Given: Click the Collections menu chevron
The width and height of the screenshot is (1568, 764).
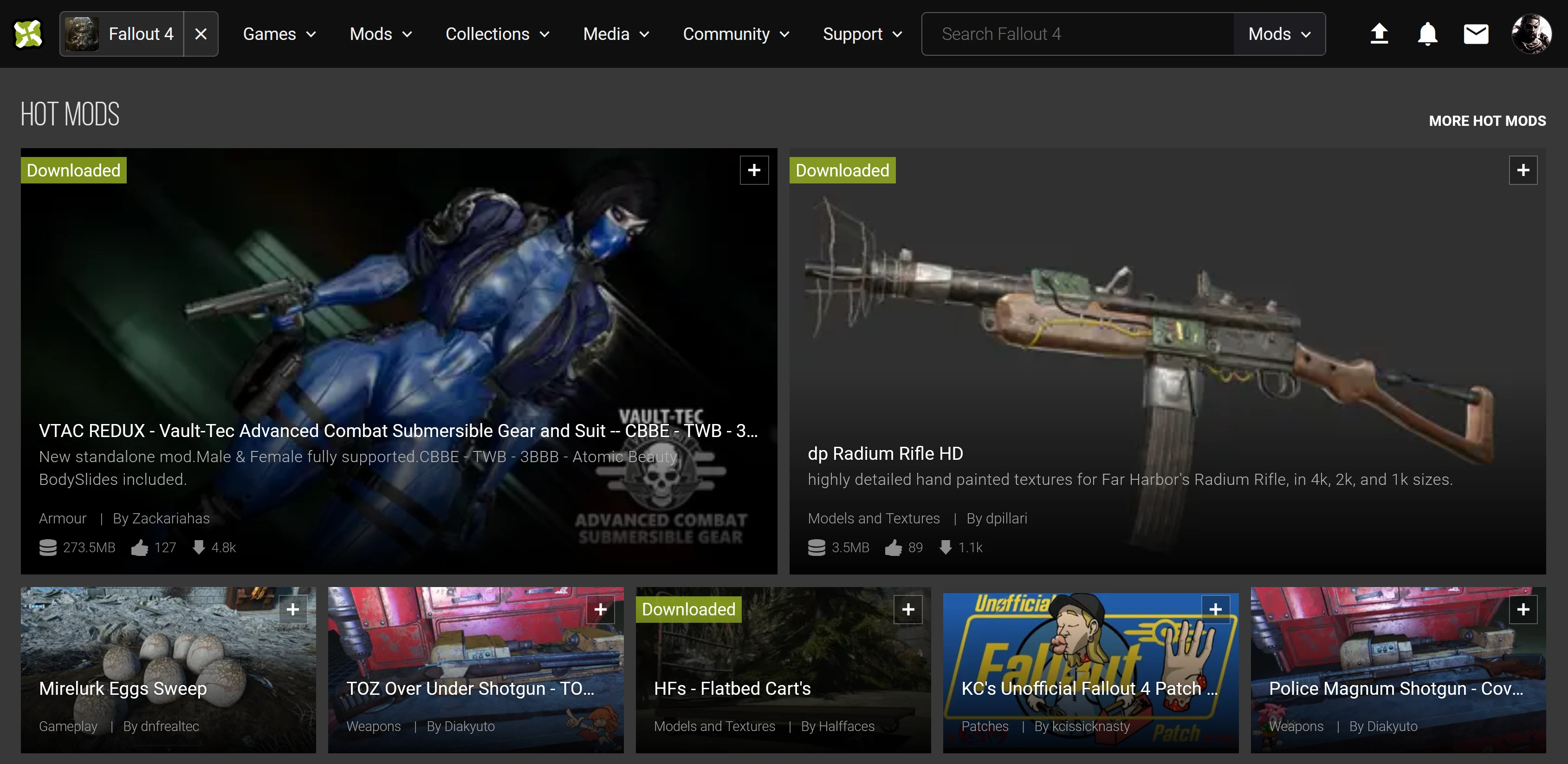Looking at the screenshot, I should [545, 35].
